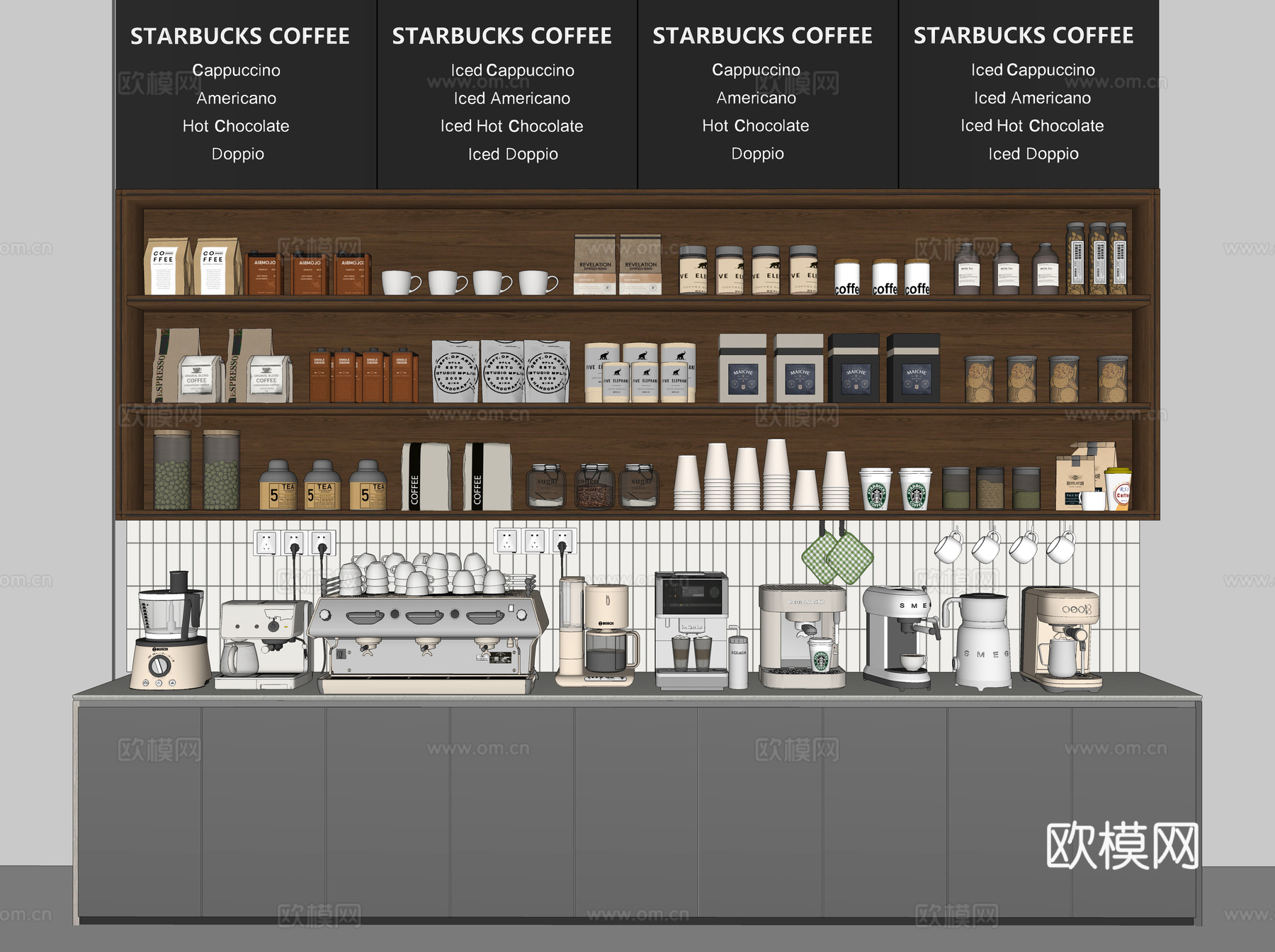Select the tallest stack of white paper cups

(x=776, y=474)
